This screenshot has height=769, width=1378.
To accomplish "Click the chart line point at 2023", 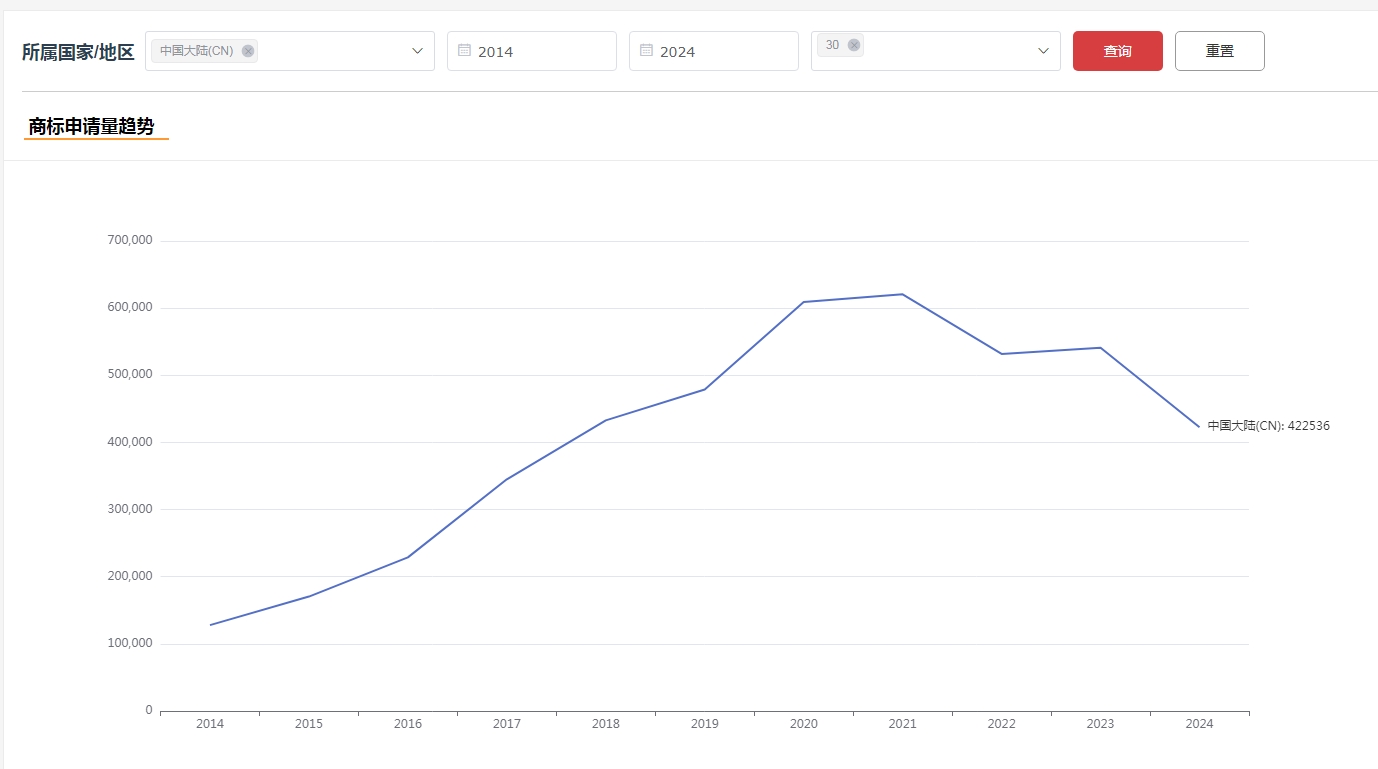I will (x=1100, y=348).
